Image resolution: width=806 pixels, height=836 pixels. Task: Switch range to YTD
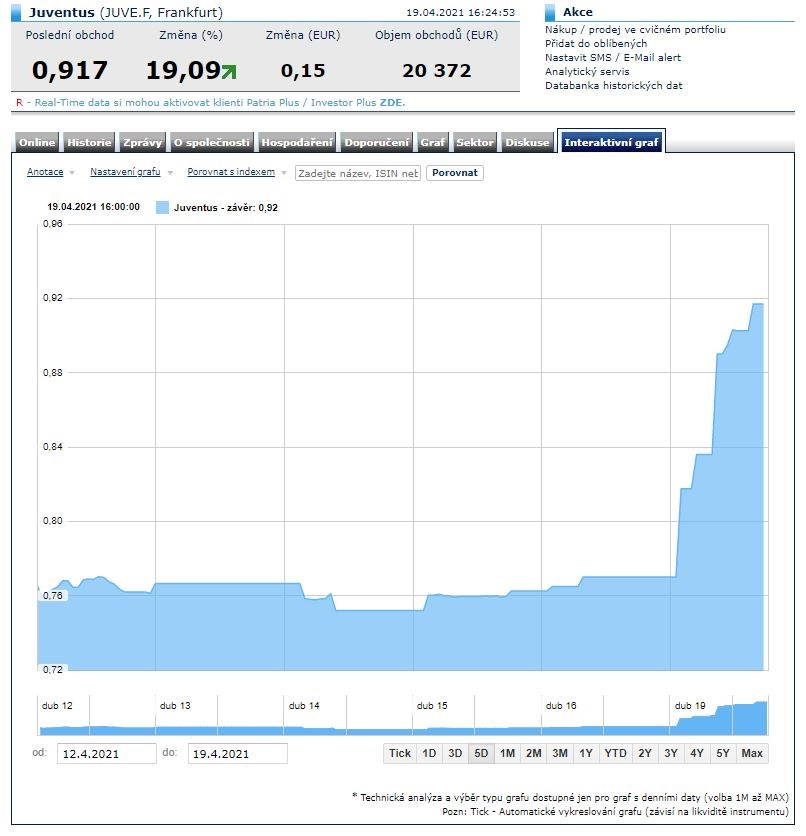616,753
